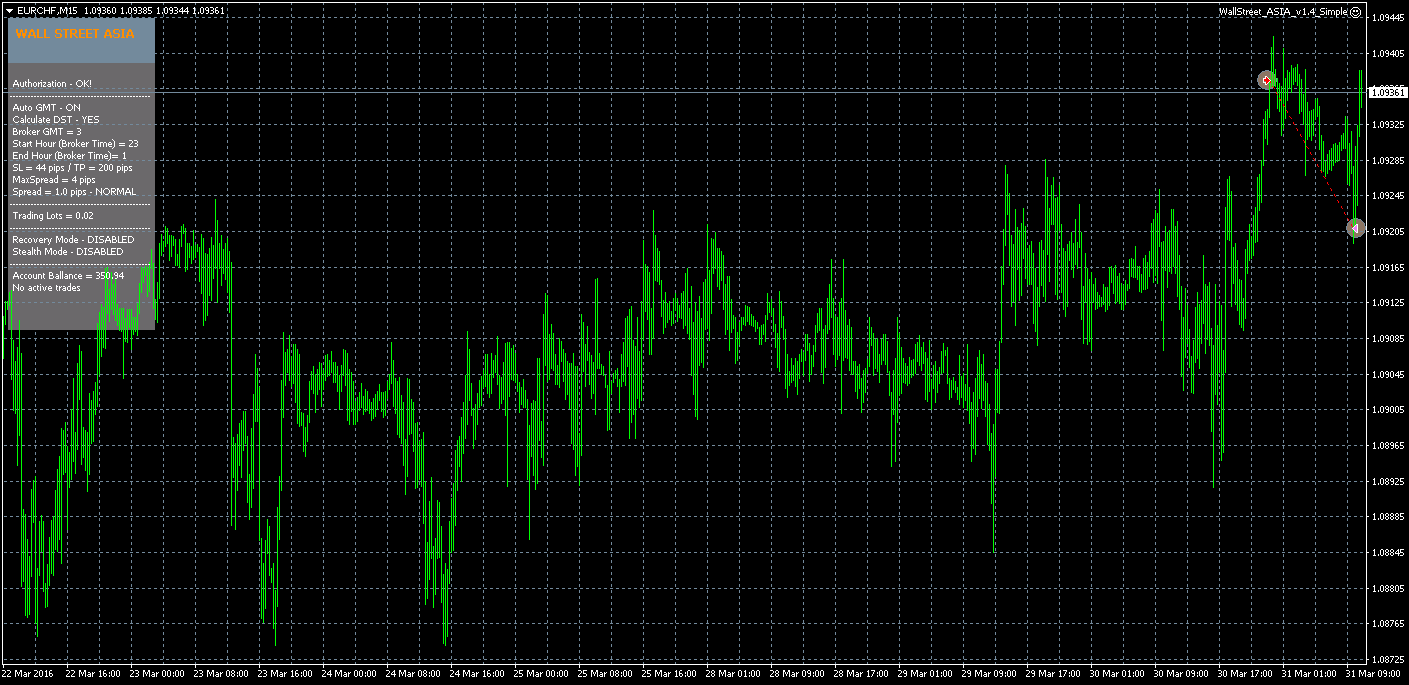
Task: Click the 'Calculate DST - YES' line
Action: coord(56,119)
